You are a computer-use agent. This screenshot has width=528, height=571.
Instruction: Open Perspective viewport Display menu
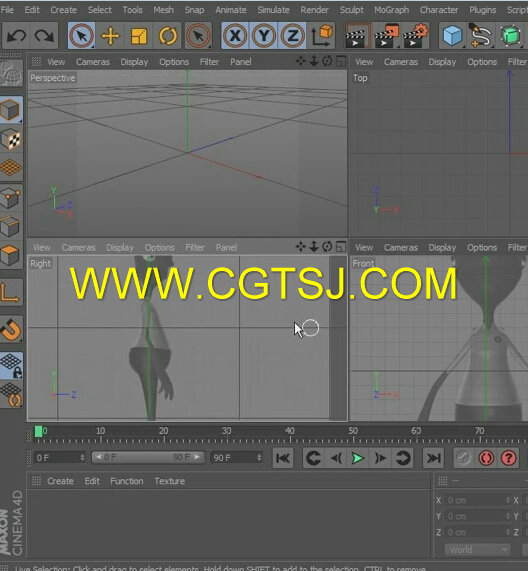(134, 62)
